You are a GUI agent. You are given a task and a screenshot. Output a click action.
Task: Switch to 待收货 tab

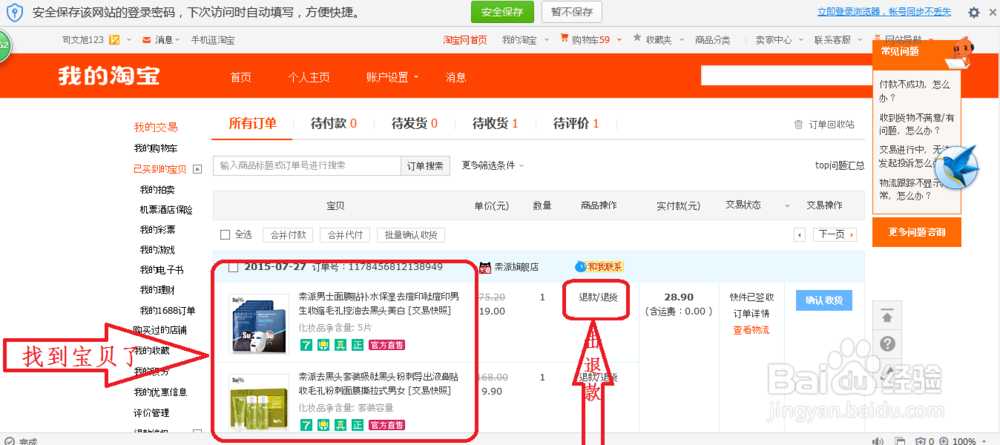tap(495, 124)
